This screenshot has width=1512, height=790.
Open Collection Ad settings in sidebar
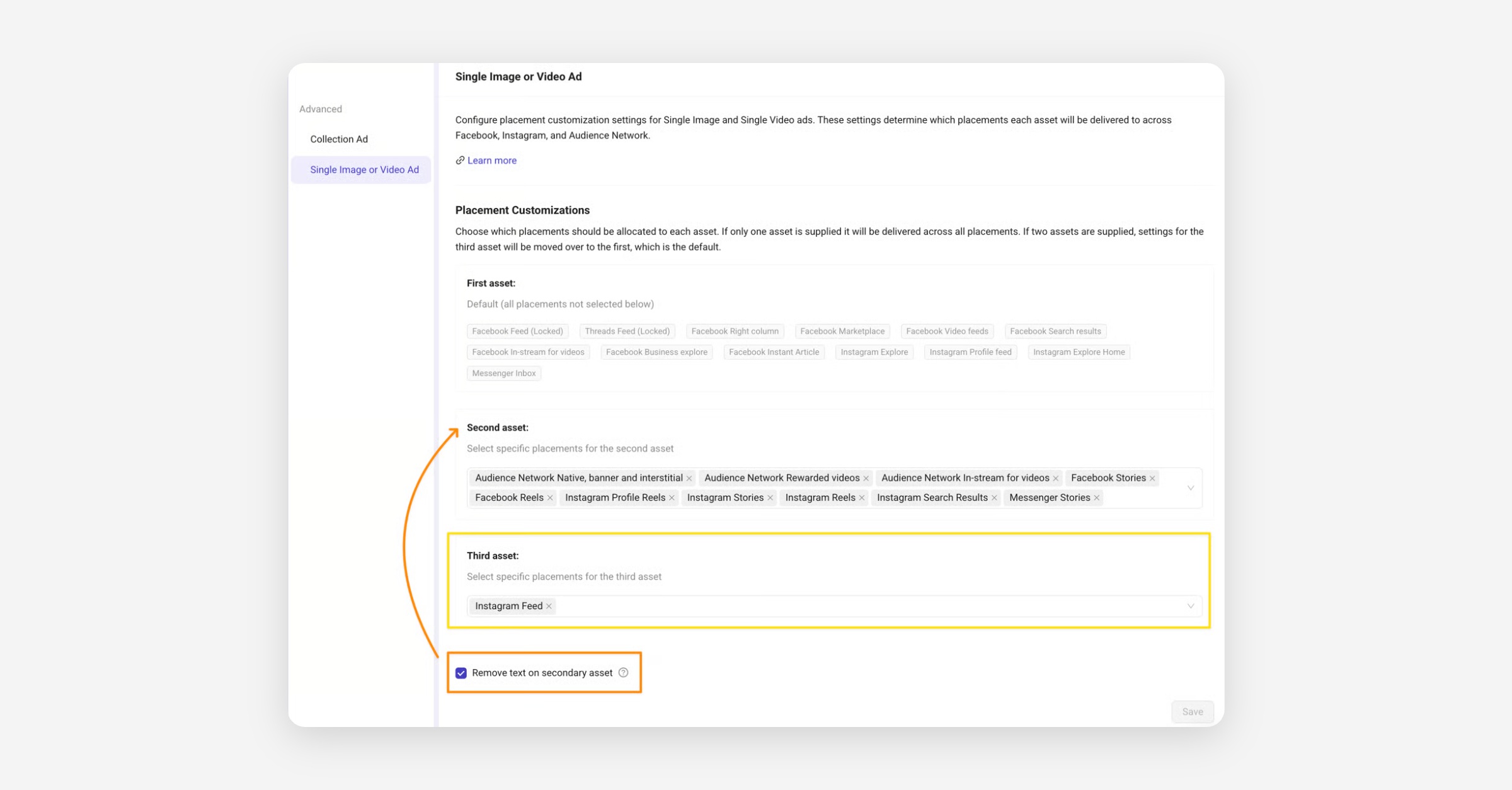(x=339, y=139)
